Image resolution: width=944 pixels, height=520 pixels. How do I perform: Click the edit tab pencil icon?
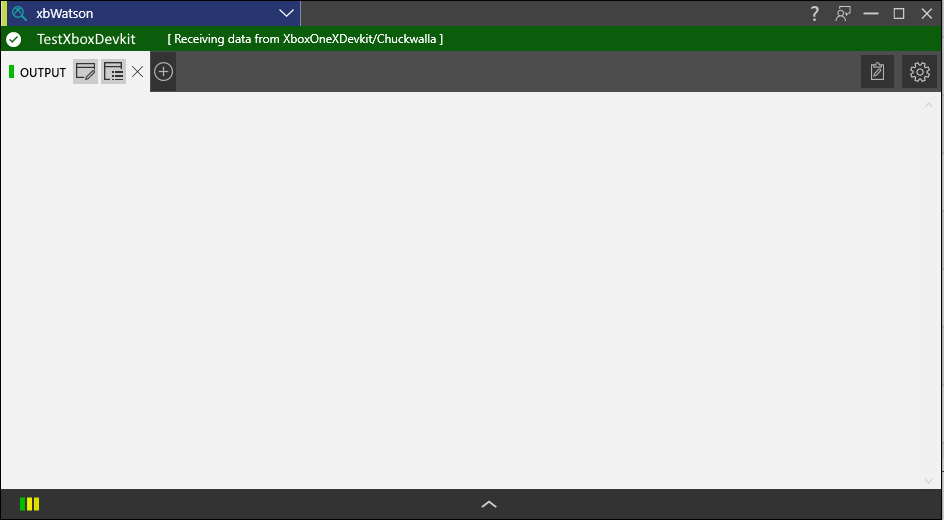[85, 72]
